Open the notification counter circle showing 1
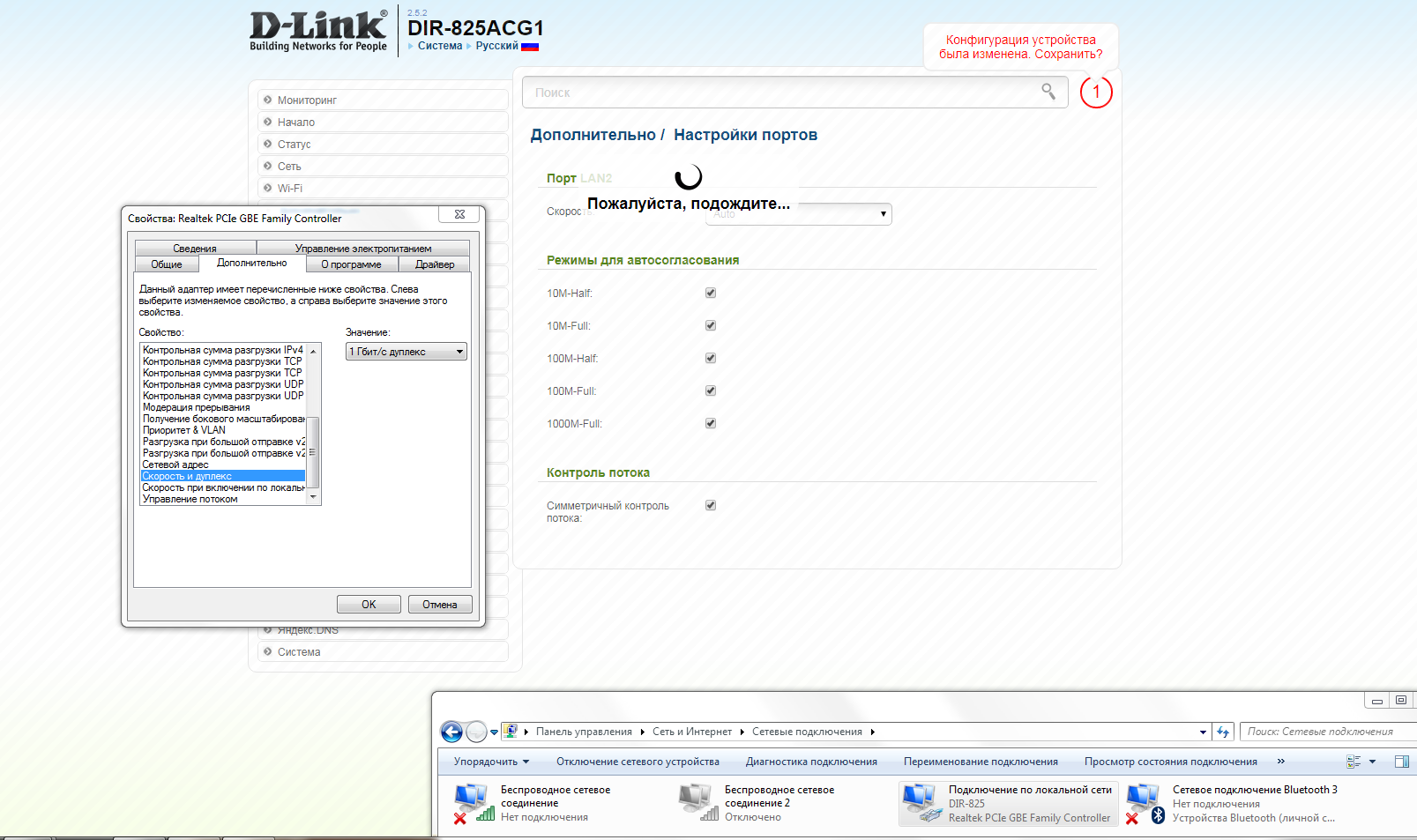The image size is (1417, 840). pyautogui.click(x=1096, y=92)
